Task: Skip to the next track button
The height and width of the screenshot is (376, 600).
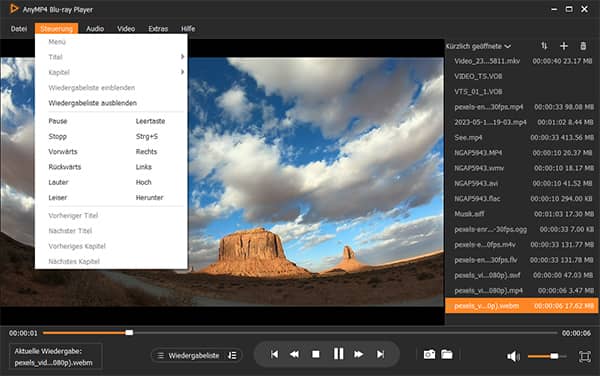Action: tap(380, 355)
